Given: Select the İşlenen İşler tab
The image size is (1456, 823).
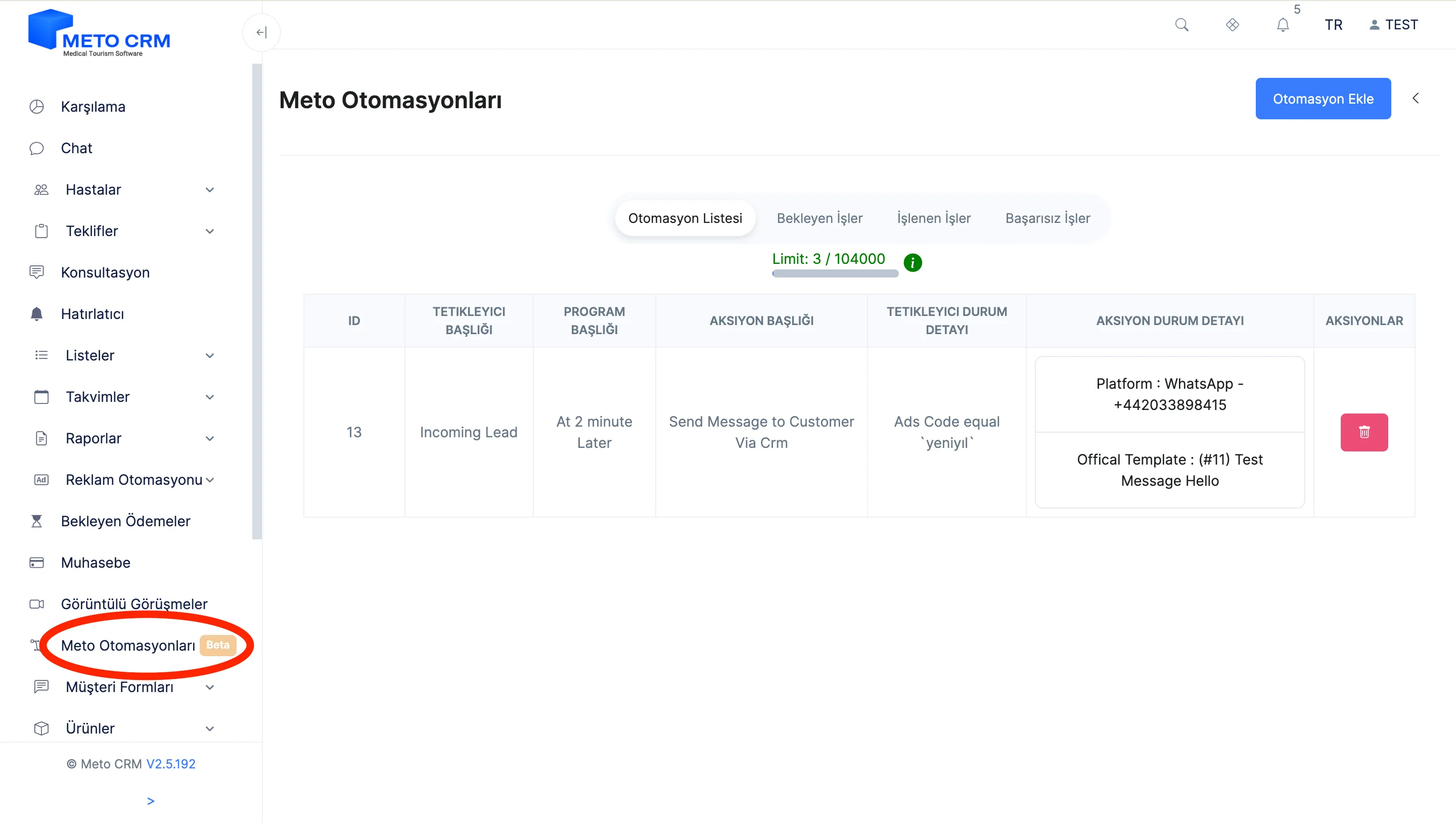Looking at the screenshot, I should click(x=934, y=218).
